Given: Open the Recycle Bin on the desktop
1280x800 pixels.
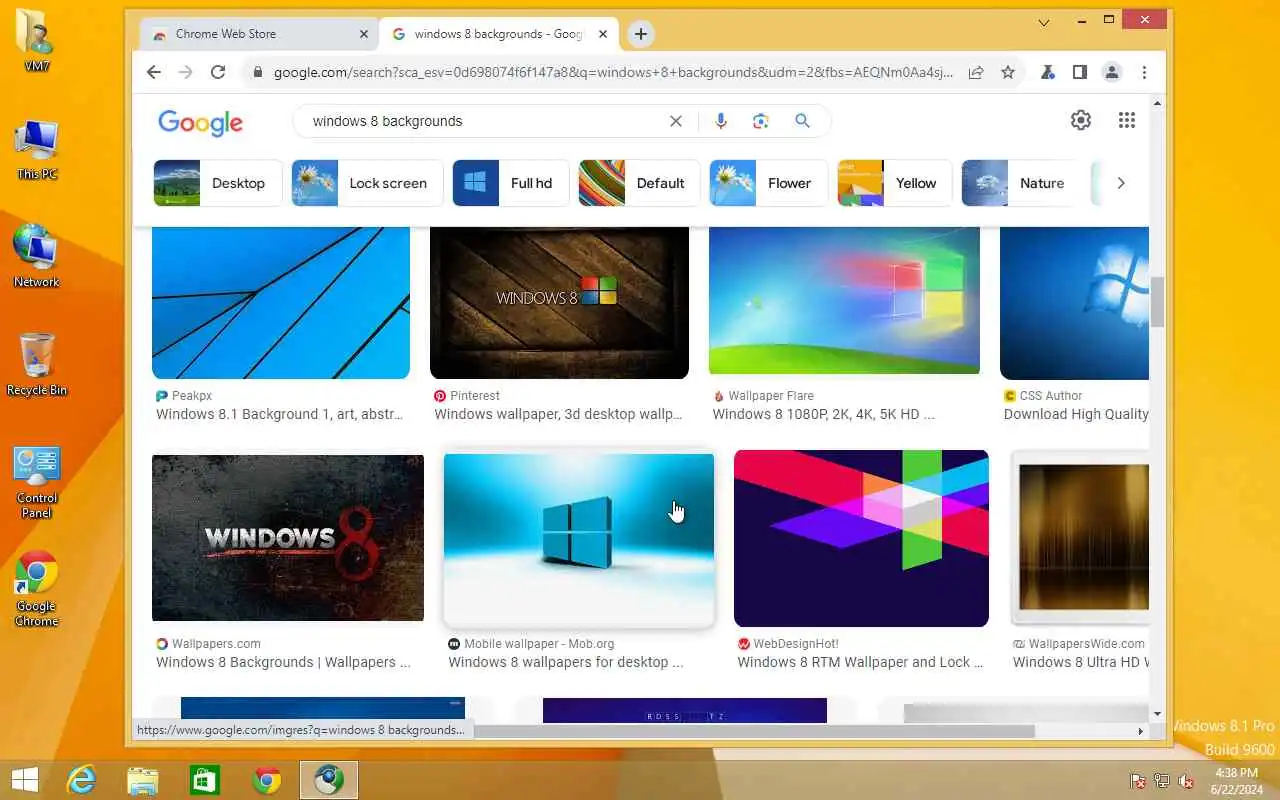Looking at the screenshot, I should [x=37, y=364].
